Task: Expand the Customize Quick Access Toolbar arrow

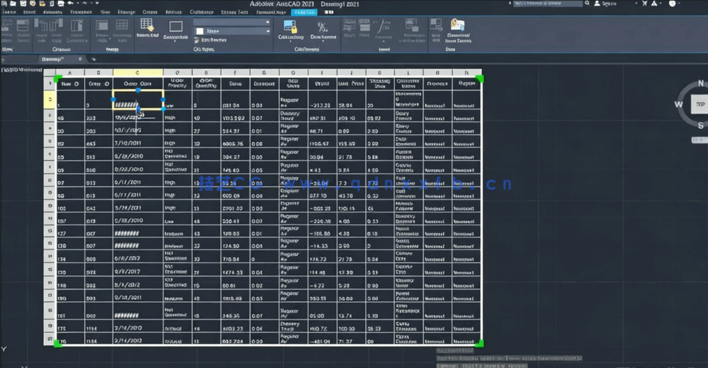Action: coord(97,3)
